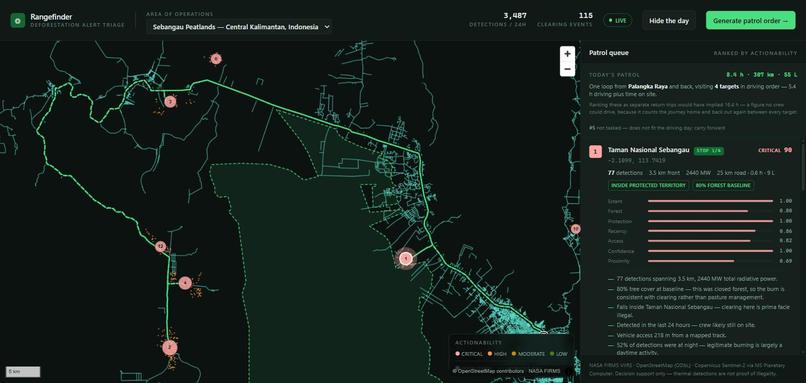Click the 'RANKED BY ACTIONABILITY' label
This screenshot has width=806, height=383.
click(x=755, y=53)
